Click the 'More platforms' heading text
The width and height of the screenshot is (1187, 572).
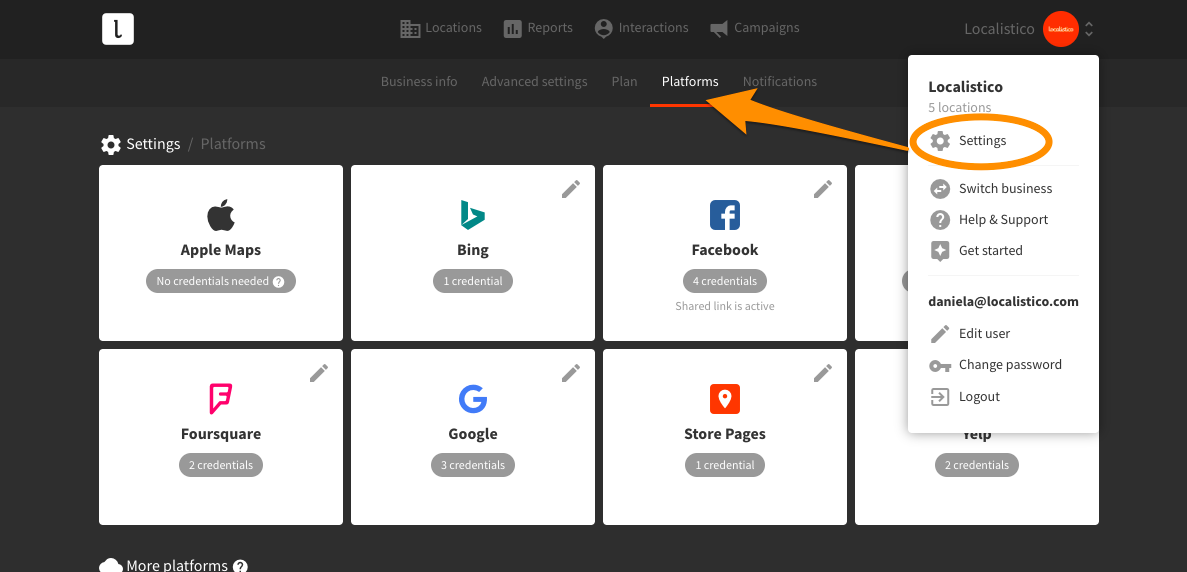[177, 566]
